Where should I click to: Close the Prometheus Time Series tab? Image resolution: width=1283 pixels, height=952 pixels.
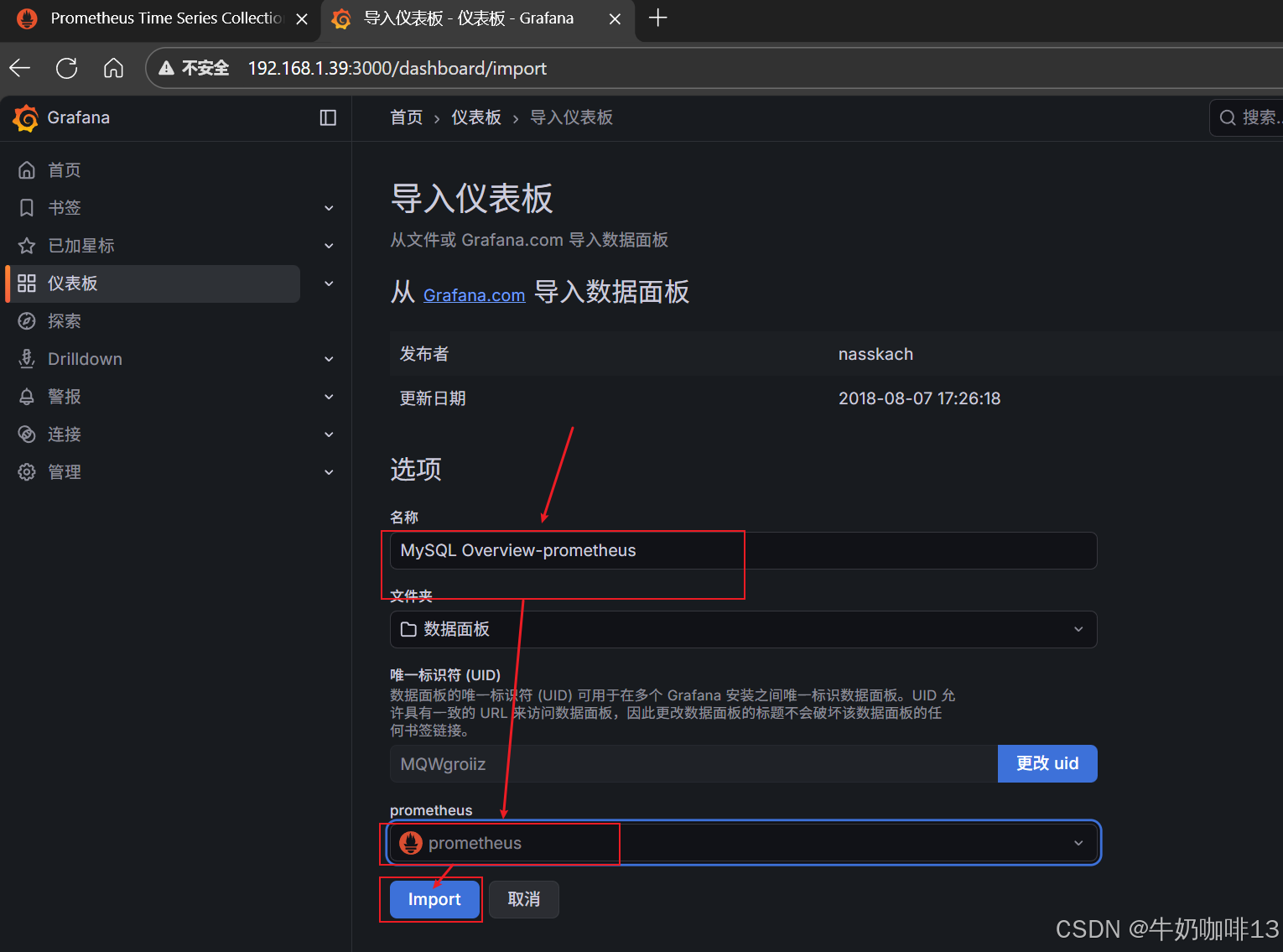(x=302, y=18)
